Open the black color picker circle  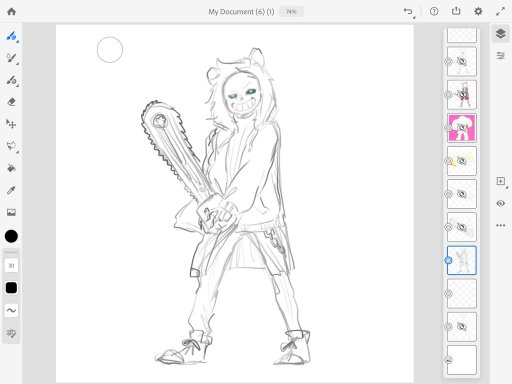11,236
